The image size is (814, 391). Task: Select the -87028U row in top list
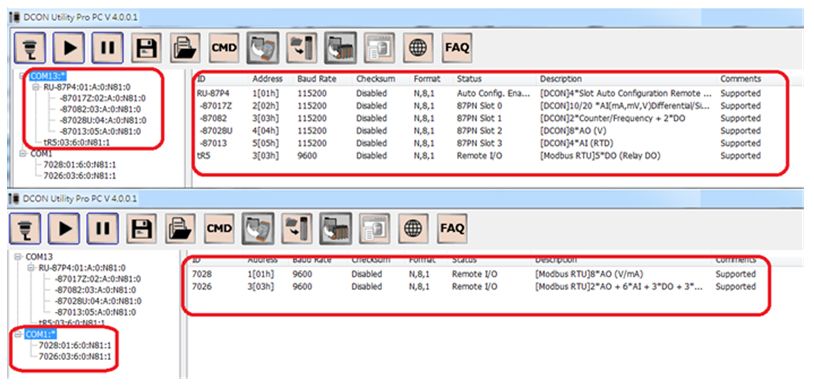click(x=479, y=131)
